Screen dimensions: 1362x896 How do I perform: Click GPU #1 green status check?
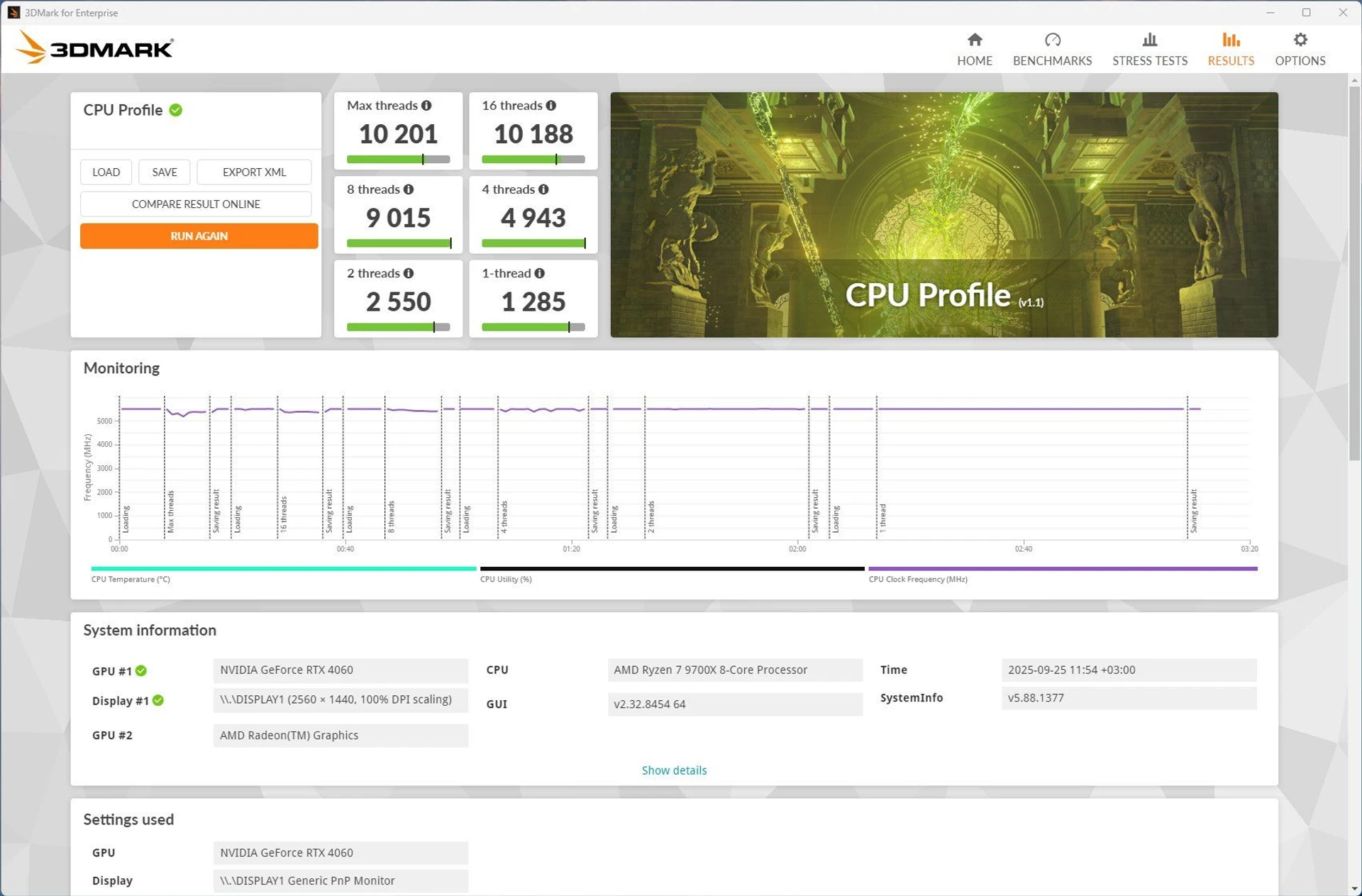pos(141,671)
